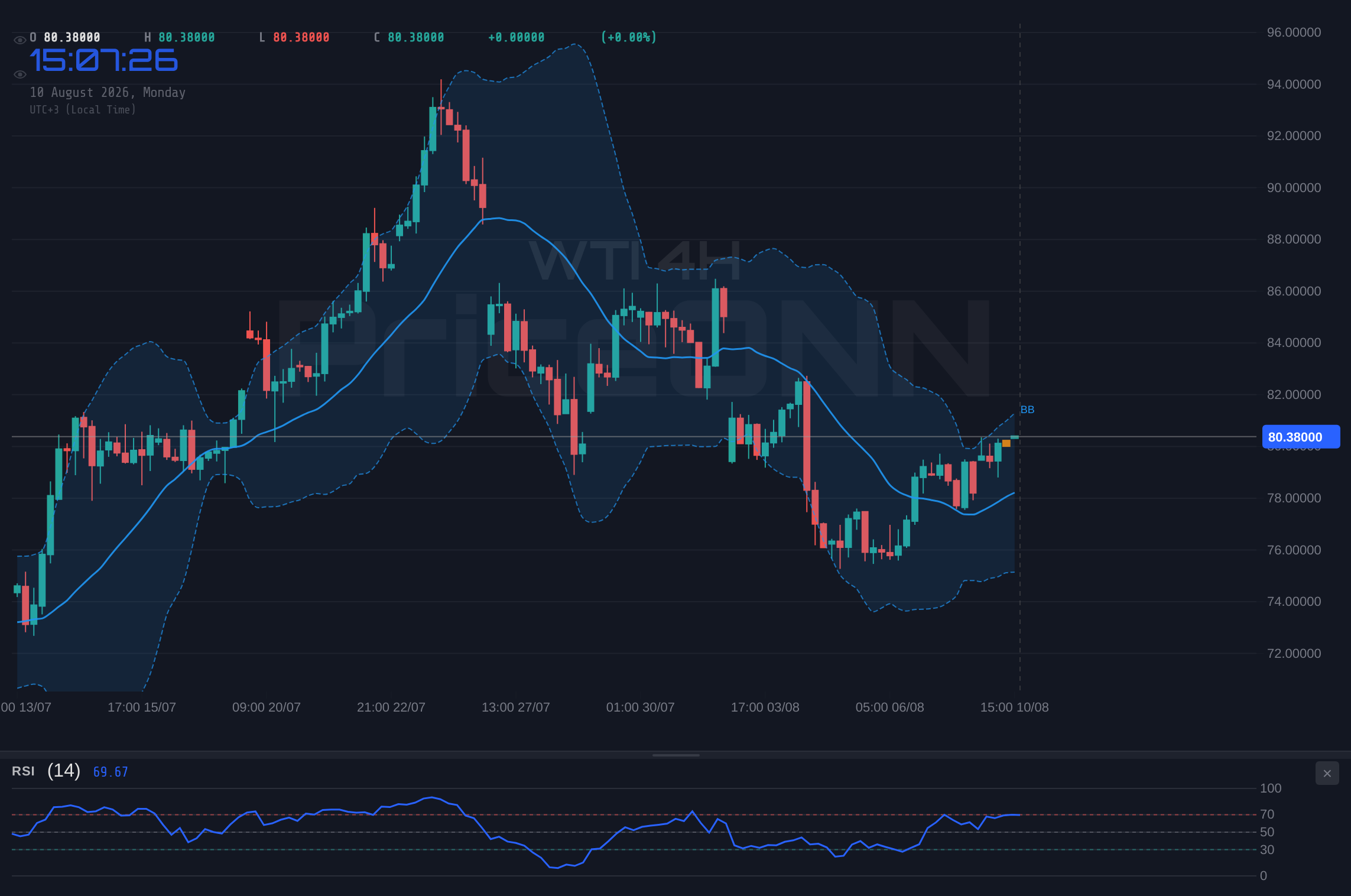Image resolution: width=1351 pixels, height=896 pixels.
Task: Click the 86.00000 price axis label
Action: point(1294,291)
